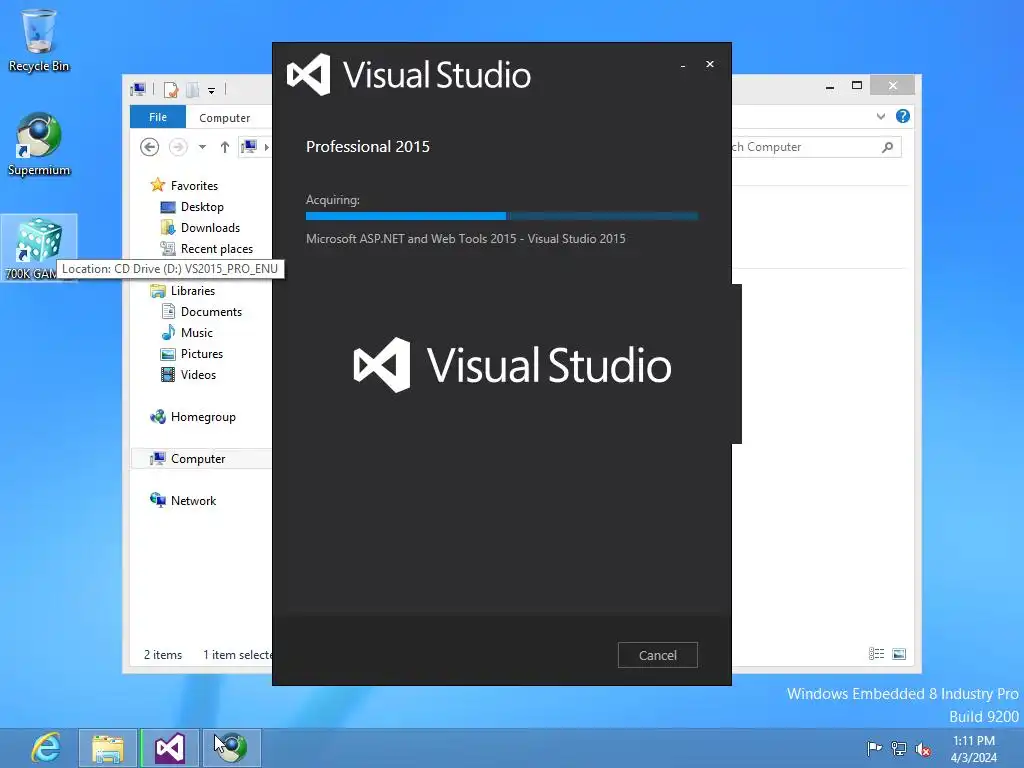Select Favorites in navigation pane
This screenshot has width=1024, height=768.
point(194,185)
